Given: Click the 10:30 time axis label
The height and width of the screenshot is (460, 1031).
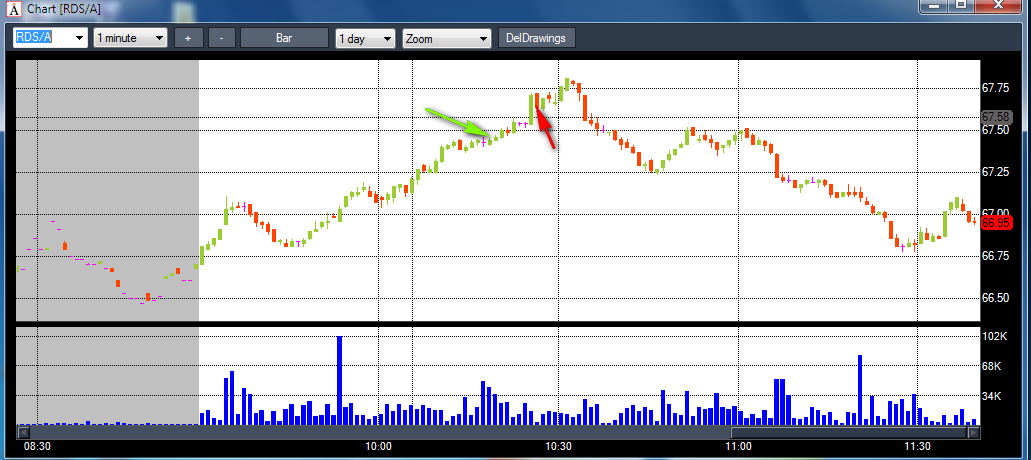Looking at the screenshot, I should click(558, 446).
